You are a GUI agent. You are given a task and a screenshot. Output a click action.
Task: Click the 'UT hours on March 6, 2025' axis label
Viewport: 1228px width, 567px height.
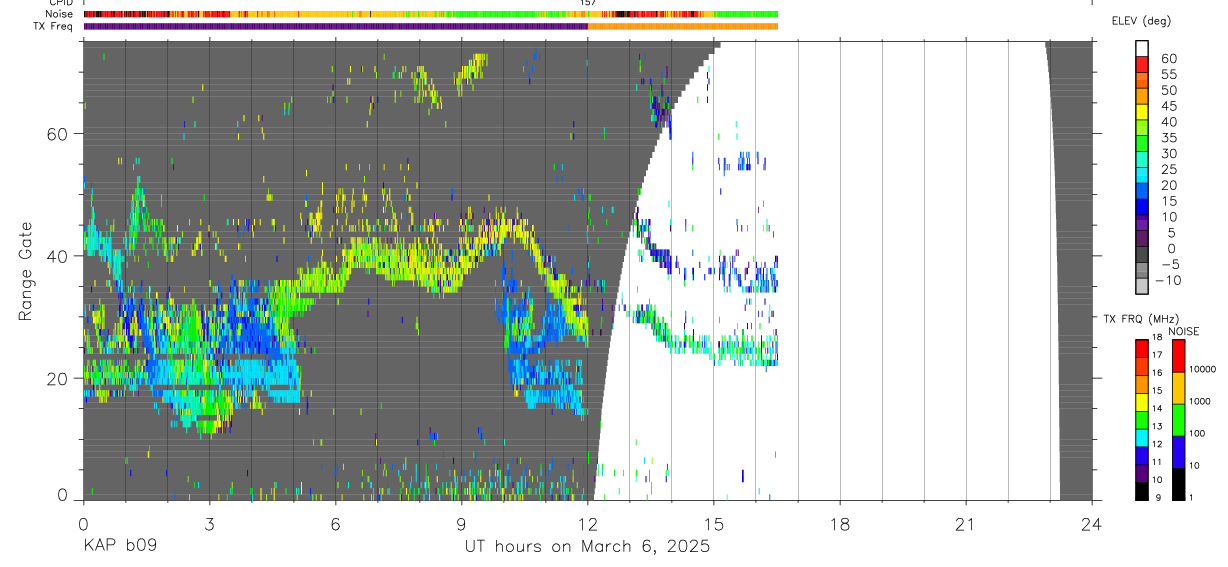(x=587, y=546)
